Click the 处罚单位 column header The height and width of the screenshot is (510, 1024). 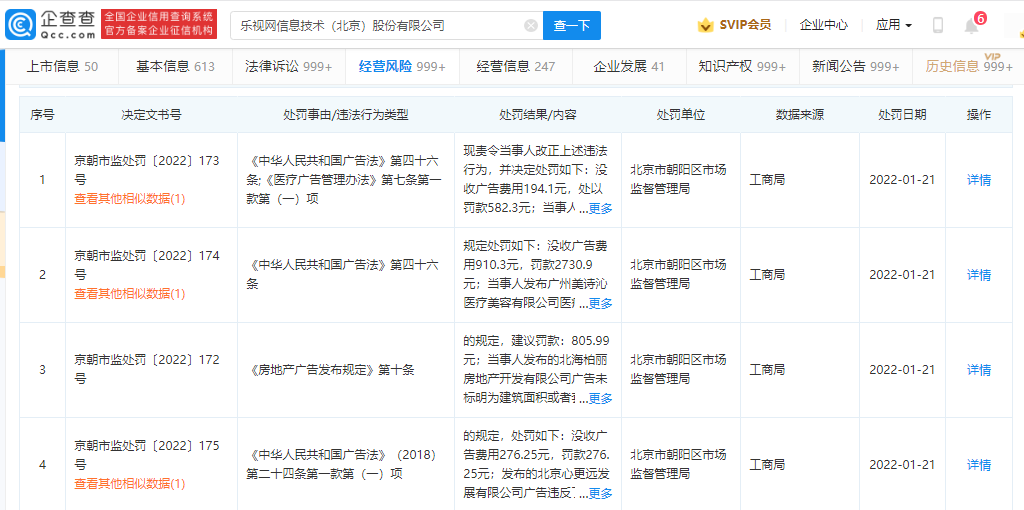[680, 115]
